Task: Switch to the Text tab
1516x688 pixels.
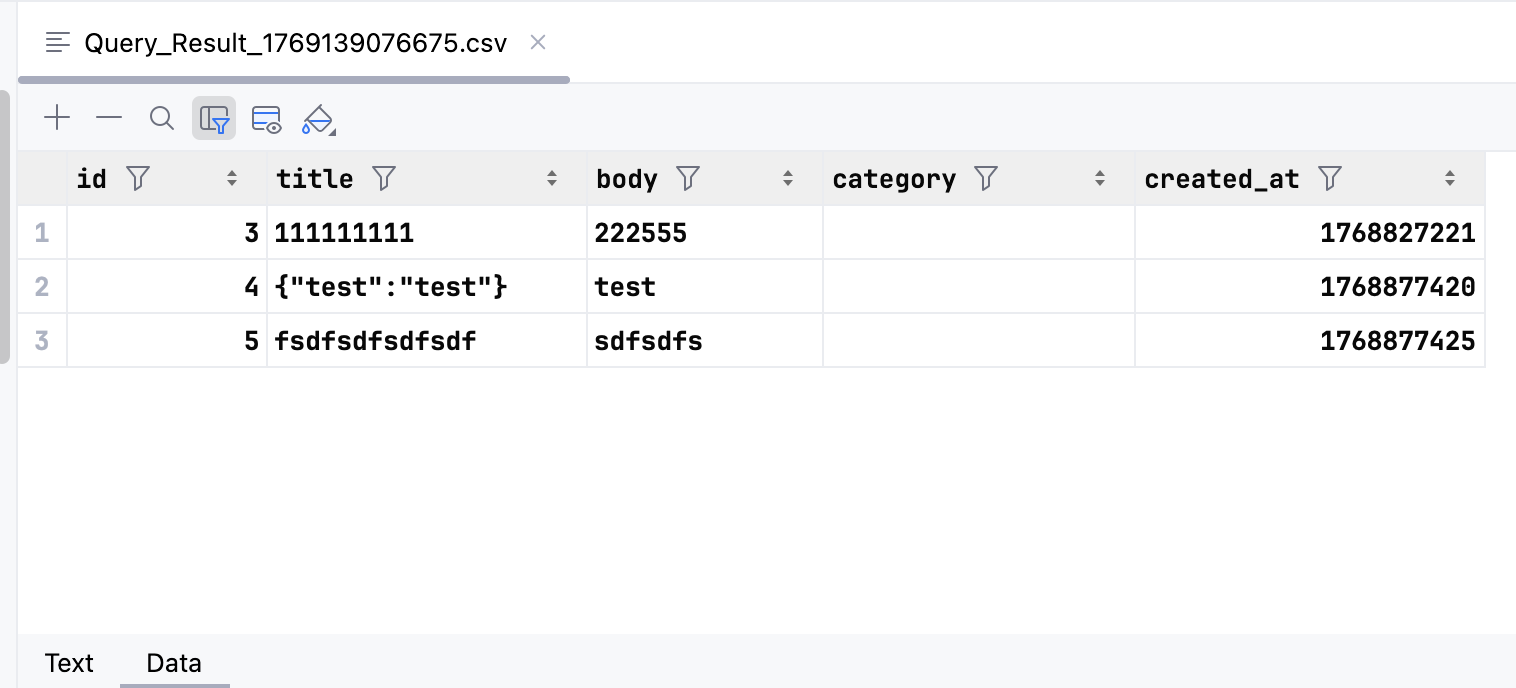Action: [x=69, y=663]
